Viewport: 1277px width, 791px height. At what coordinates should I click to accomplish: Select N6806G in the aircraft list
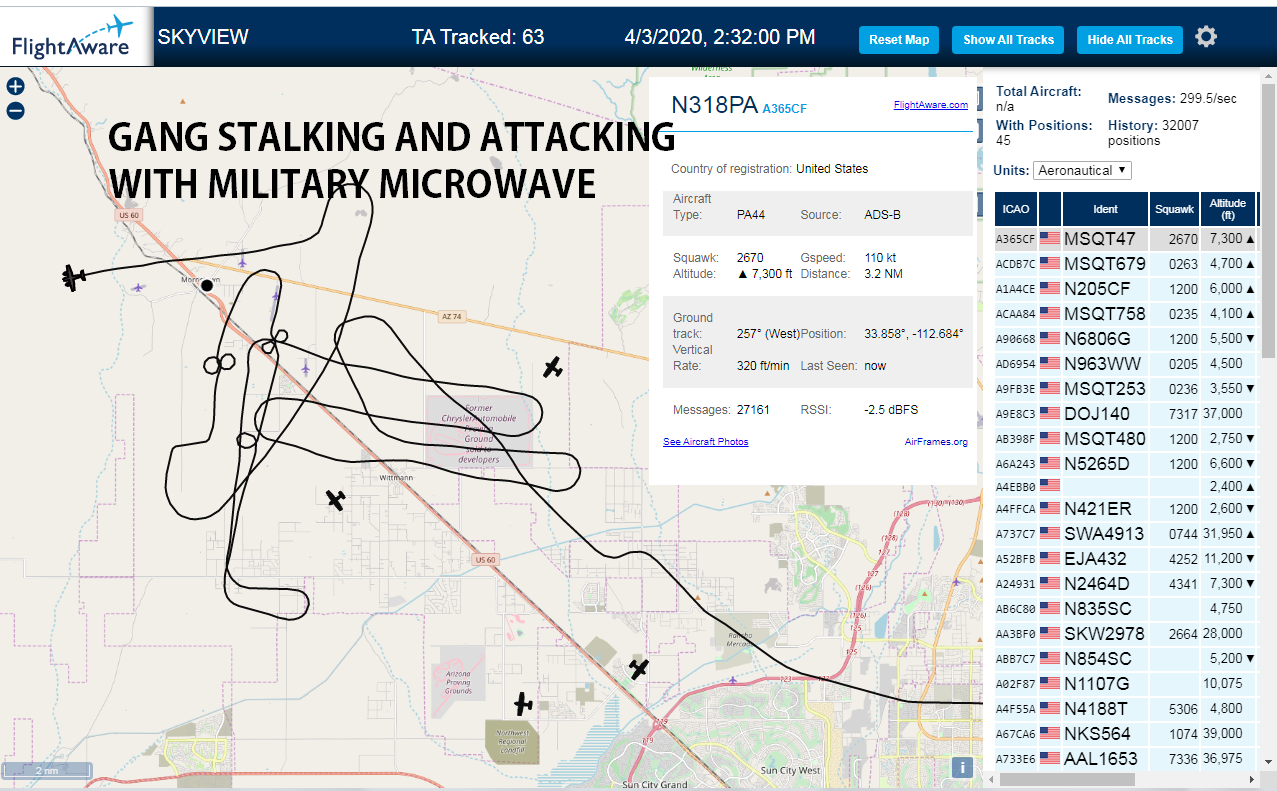[1097, 339]
